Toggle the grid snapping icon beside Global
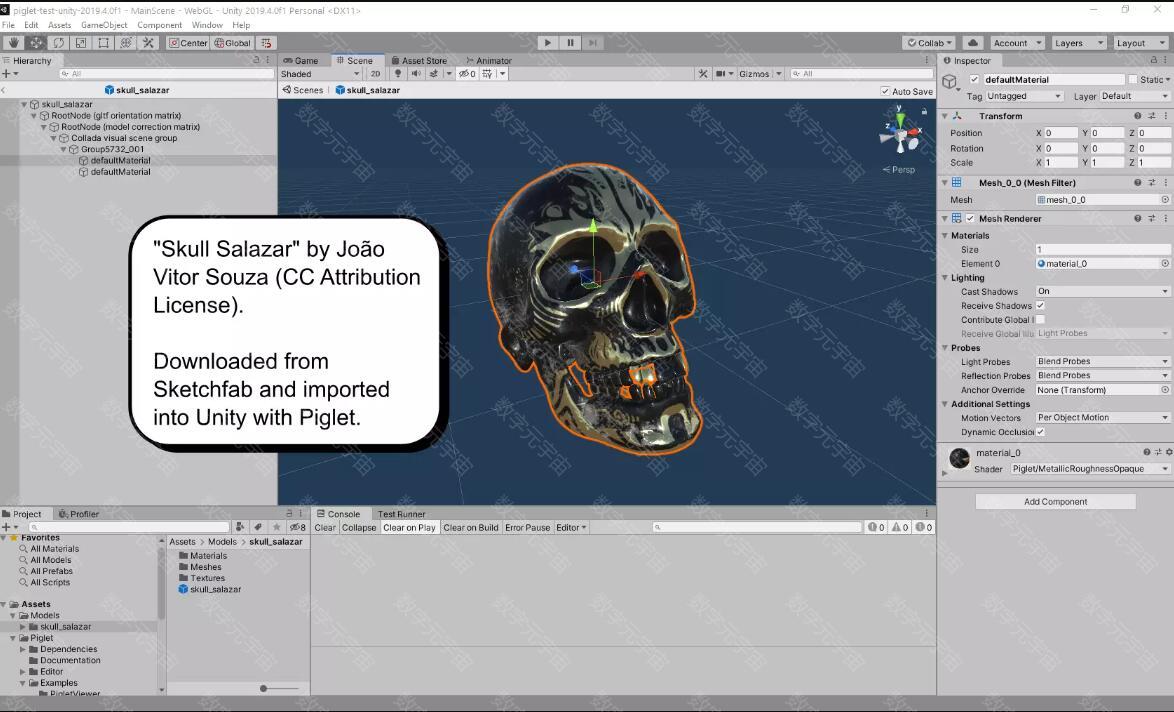This screenshot has width=1174, height=712. click(266, 43)
